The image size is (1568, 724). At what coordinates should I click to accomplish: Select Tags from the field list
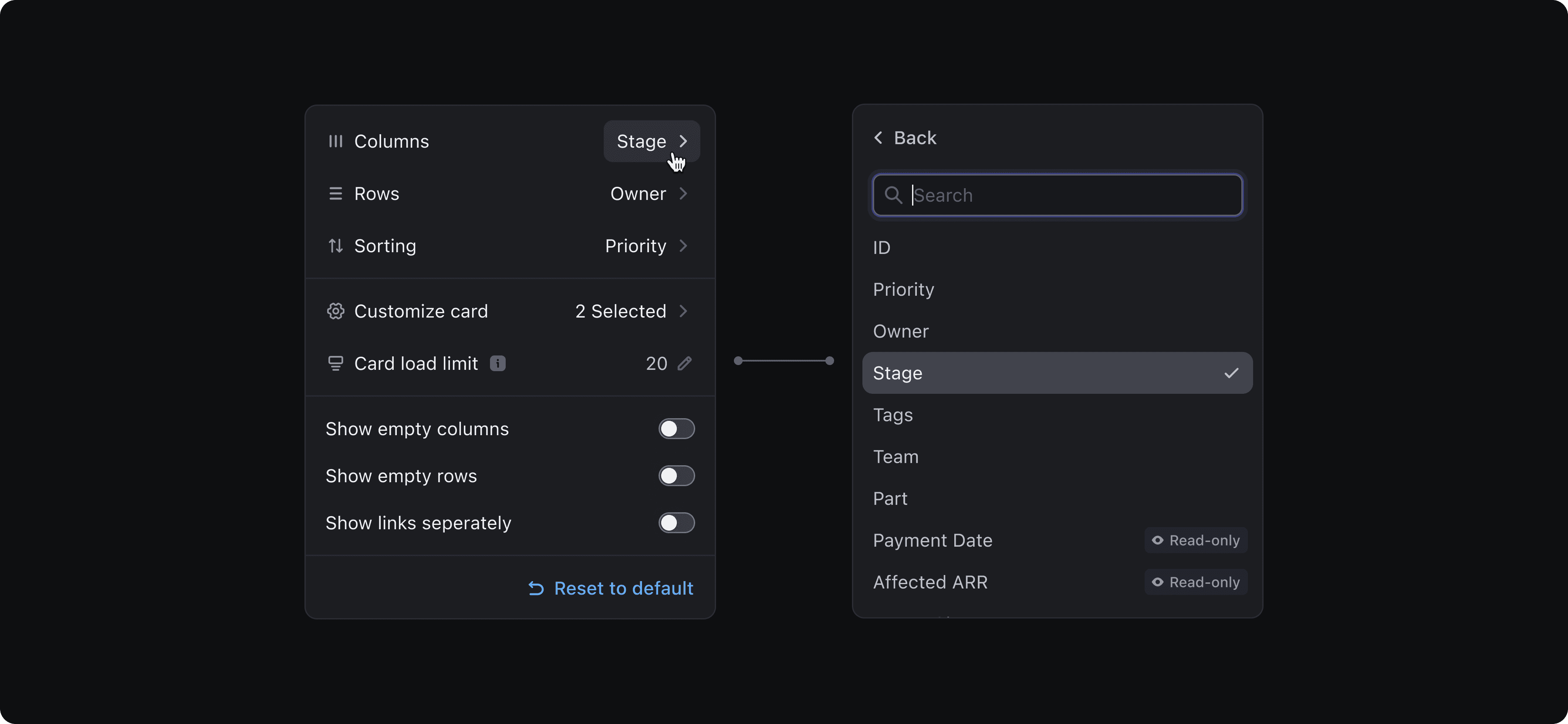pos(893,415)
